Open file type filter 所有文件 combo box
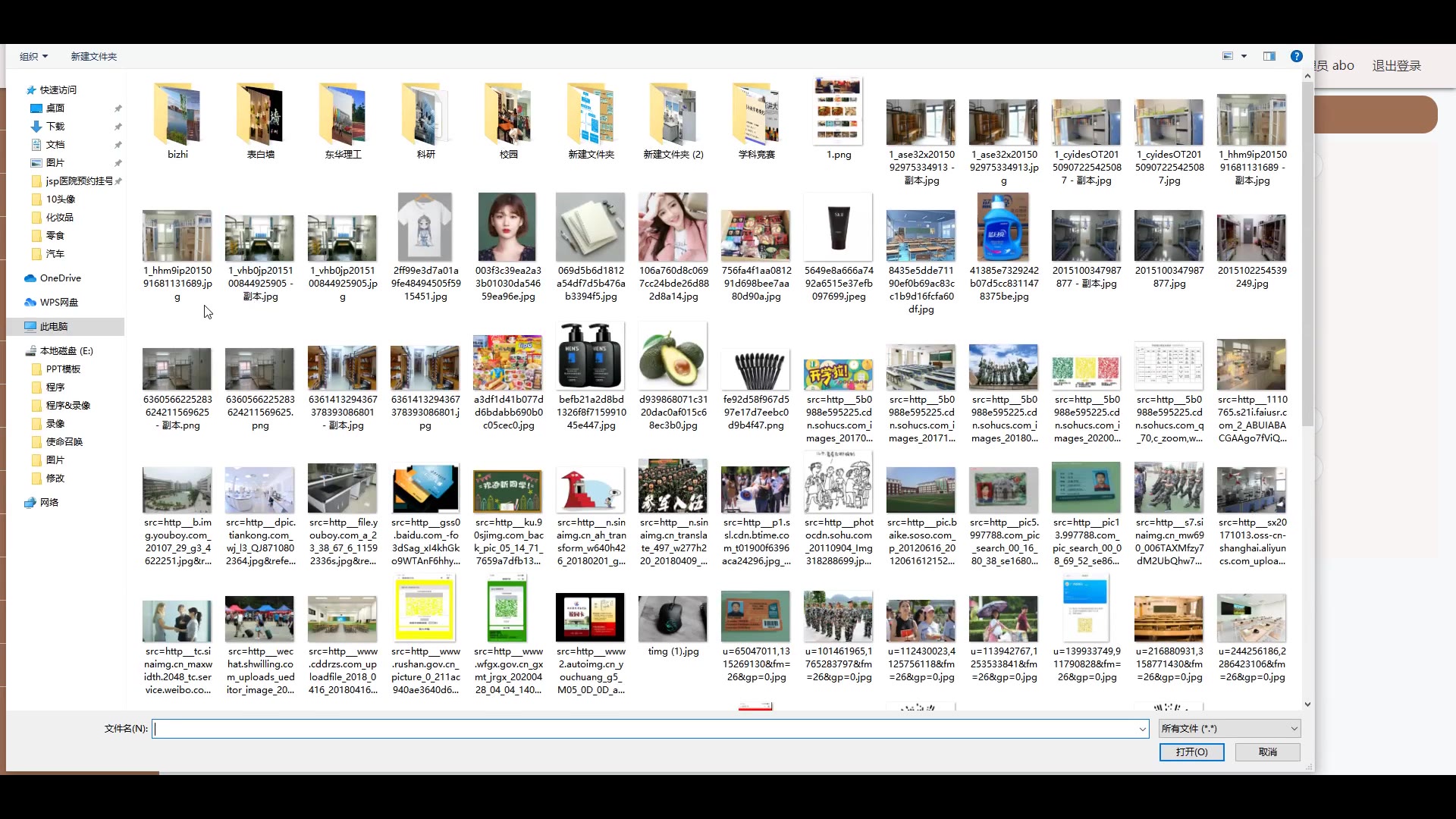This screenshot has width=1456, height=819. pos(1229,729)
